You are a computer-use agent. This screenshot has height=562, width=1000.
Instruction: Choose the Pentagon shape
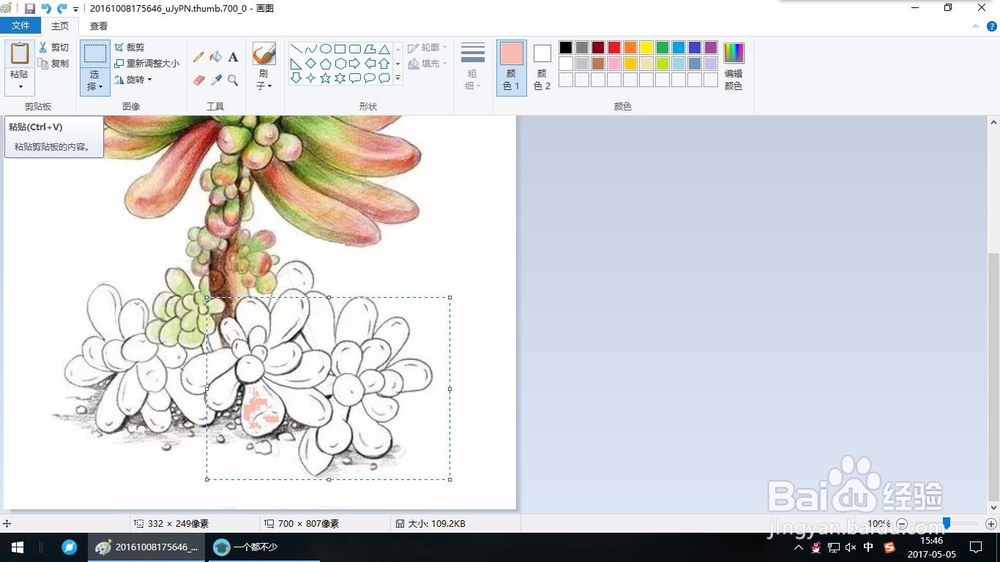(x=325, y=64)
